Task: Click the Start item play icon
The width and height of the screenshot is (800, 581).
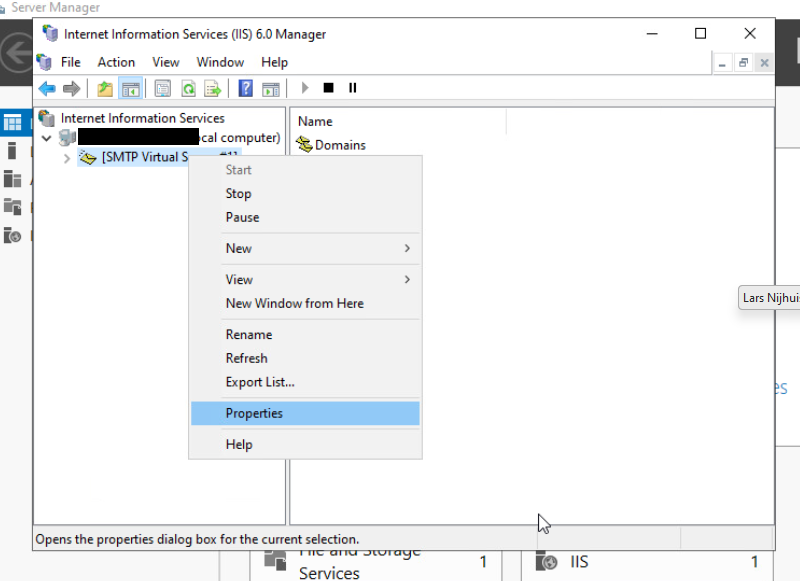Action: coord(305,88)
